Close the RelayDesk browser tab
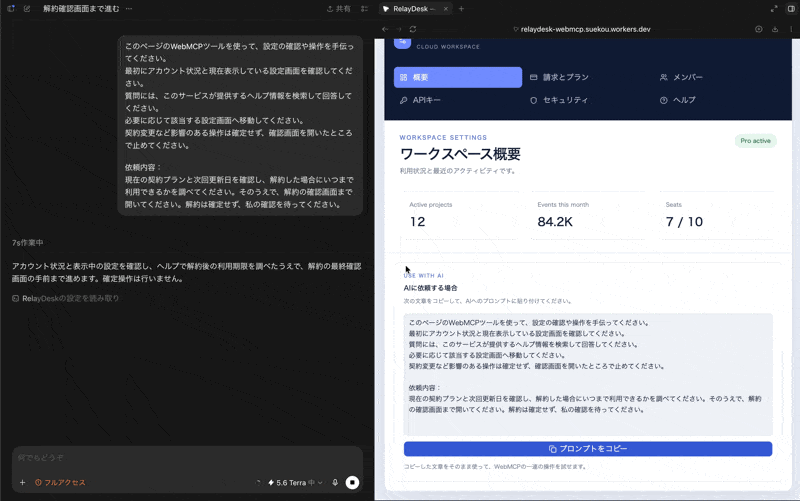 (x=445, y=9)
